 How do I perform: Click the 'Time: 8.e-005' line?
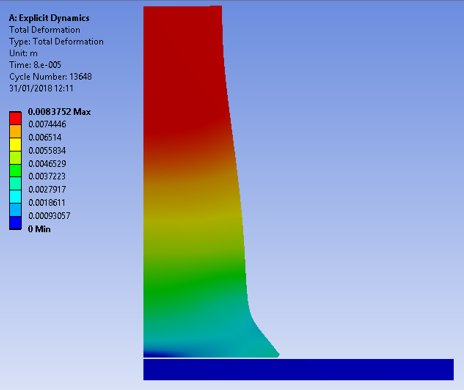[x=35, y=65]
